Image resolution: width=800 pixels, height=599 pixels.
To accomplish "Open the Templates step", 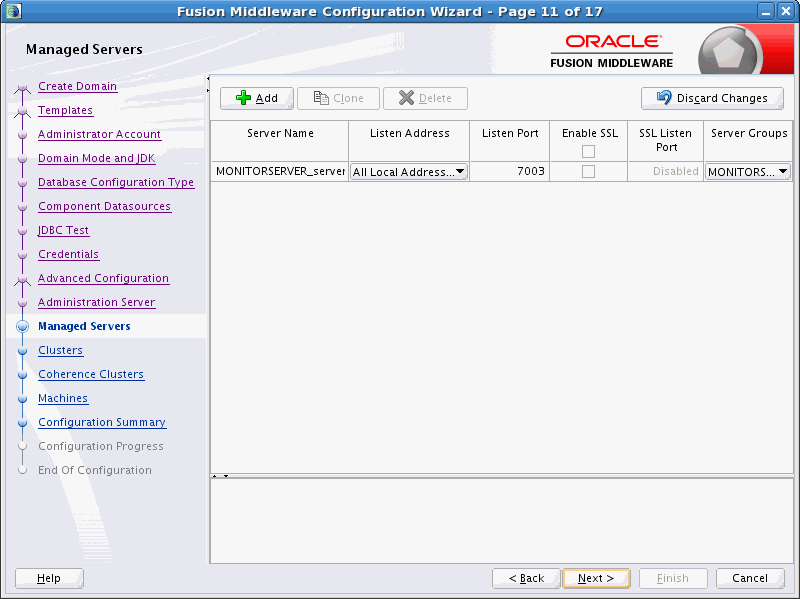I will [65, 110].
